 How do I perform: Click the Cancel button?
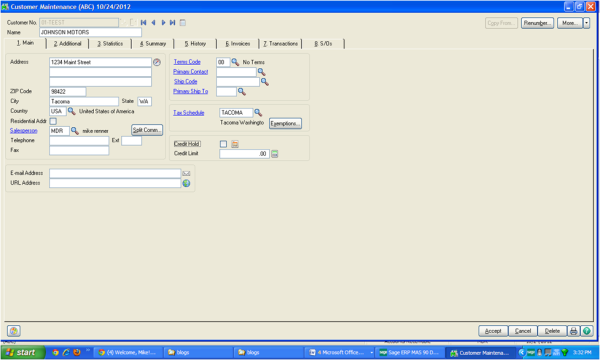523,331
